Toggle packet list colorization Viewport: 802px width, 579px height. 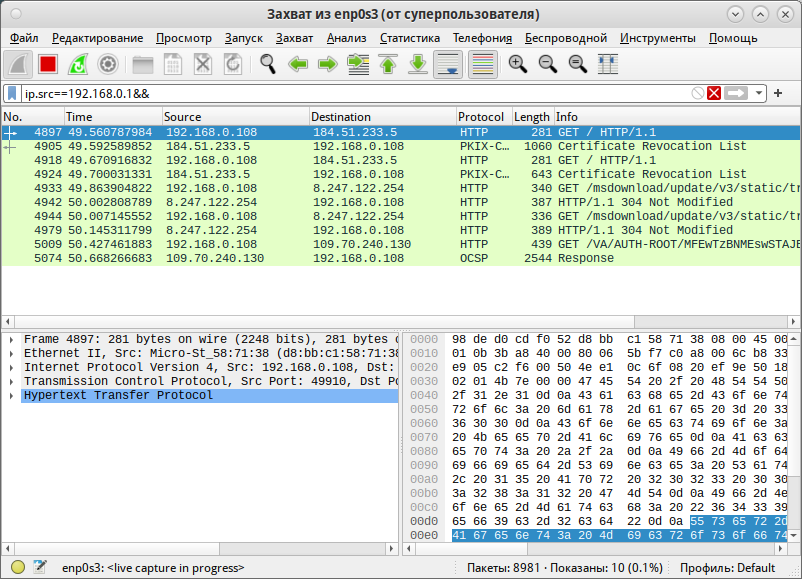[483, 64]
